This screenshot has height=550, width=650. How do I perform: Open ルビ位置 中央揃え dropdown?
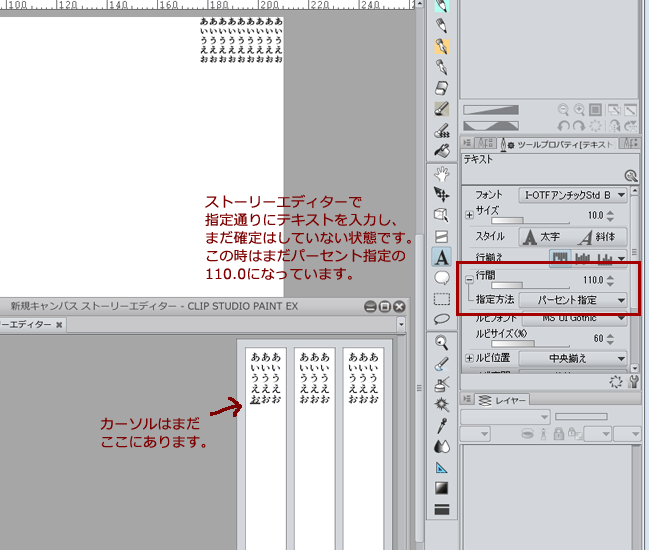tap(573, 358)
